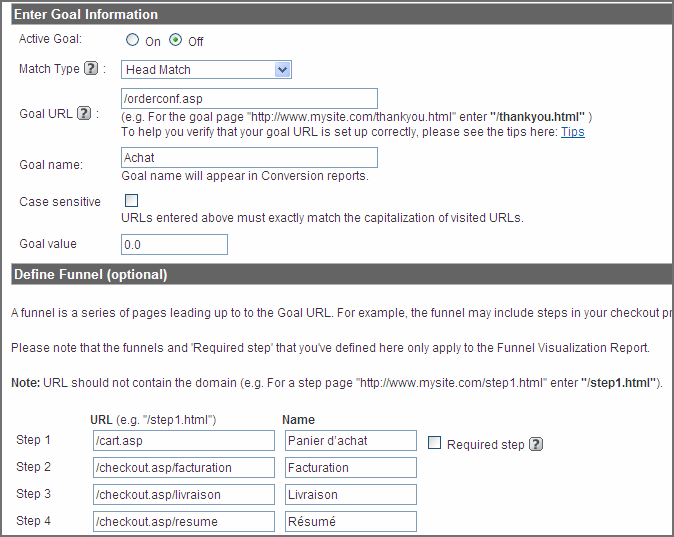Screen dimensions: 674x537
Task: Click the Goal URL input field
Action: pyautogui.click(x=248, y=98)
